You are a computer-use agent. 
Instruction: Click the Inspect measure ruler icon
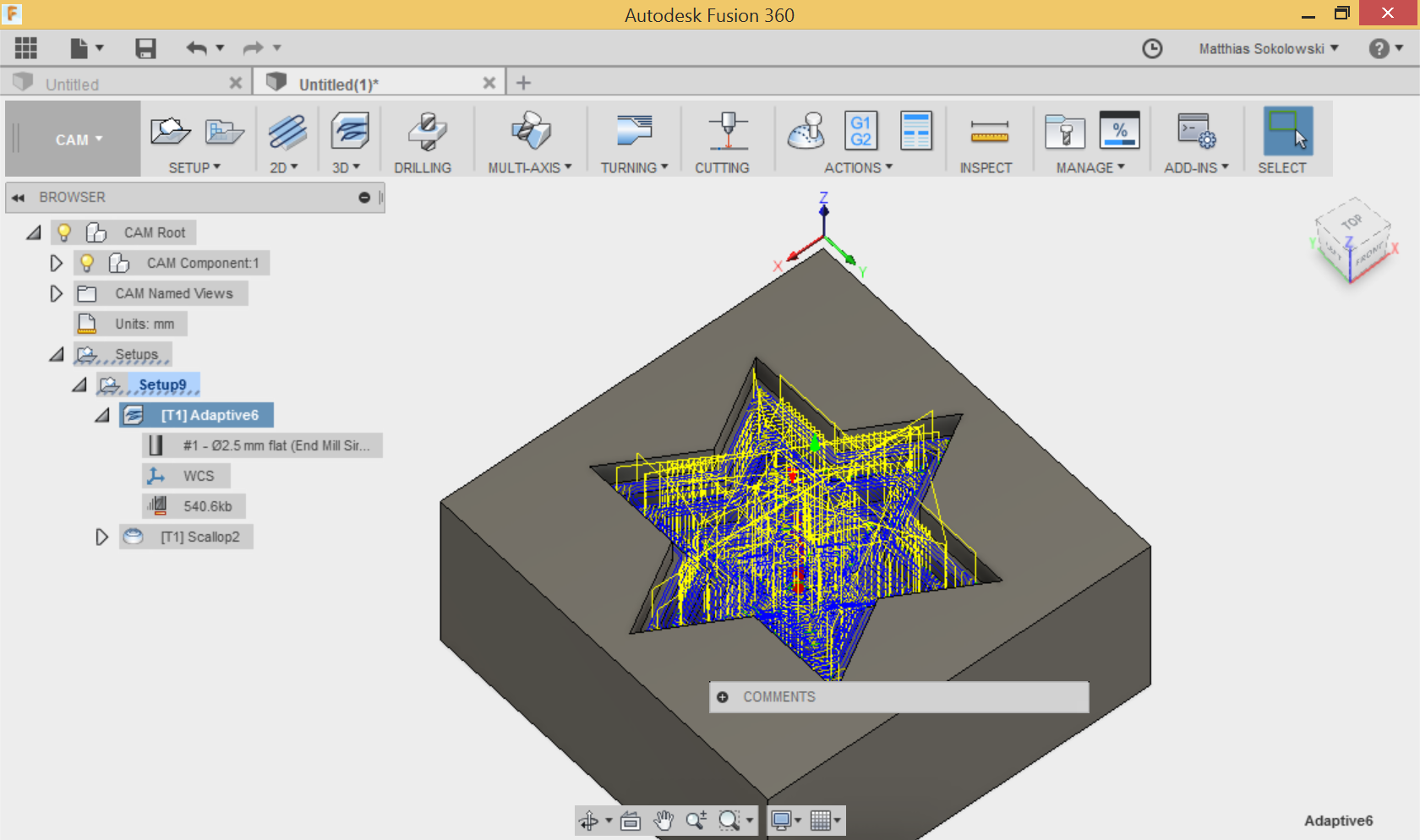(x=989, y=132)
